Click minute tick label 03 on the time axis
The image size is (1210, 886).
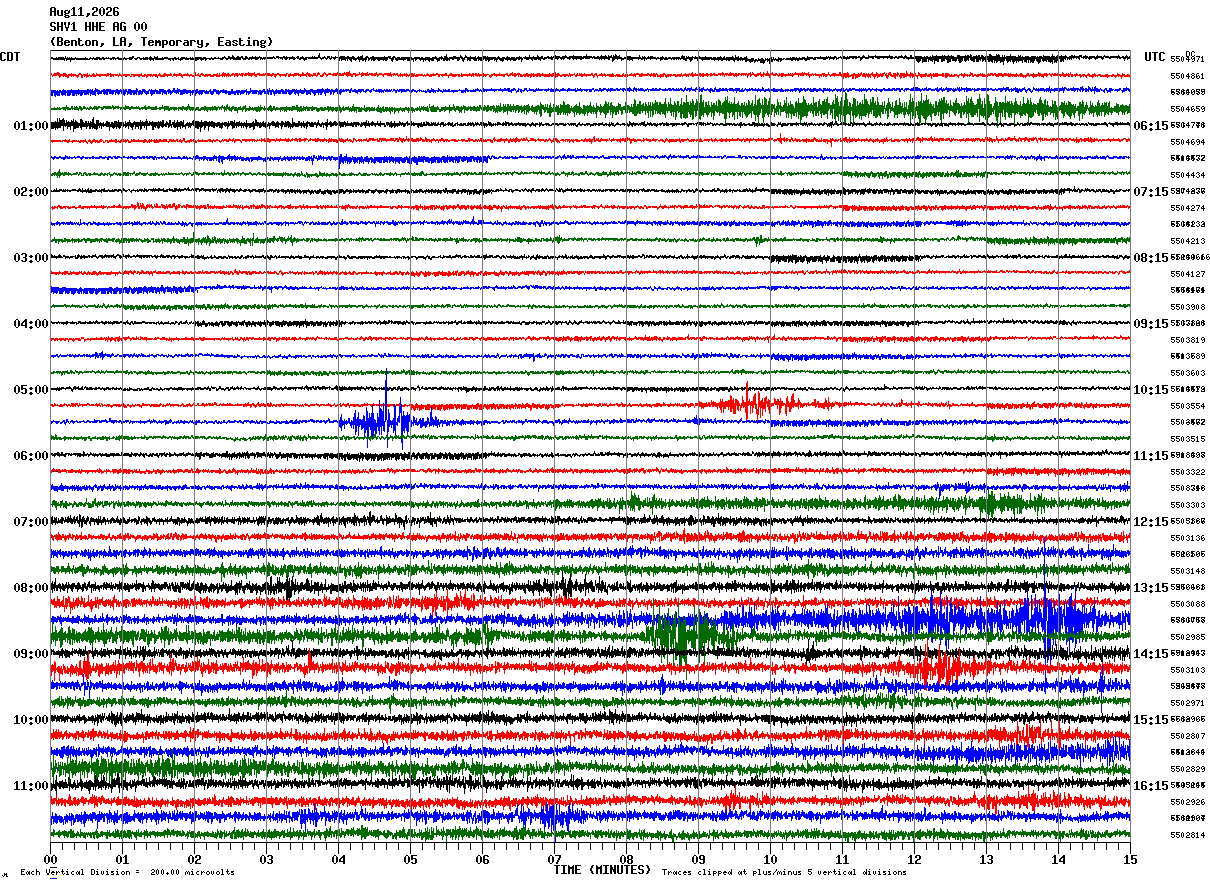tap(266, 859)
